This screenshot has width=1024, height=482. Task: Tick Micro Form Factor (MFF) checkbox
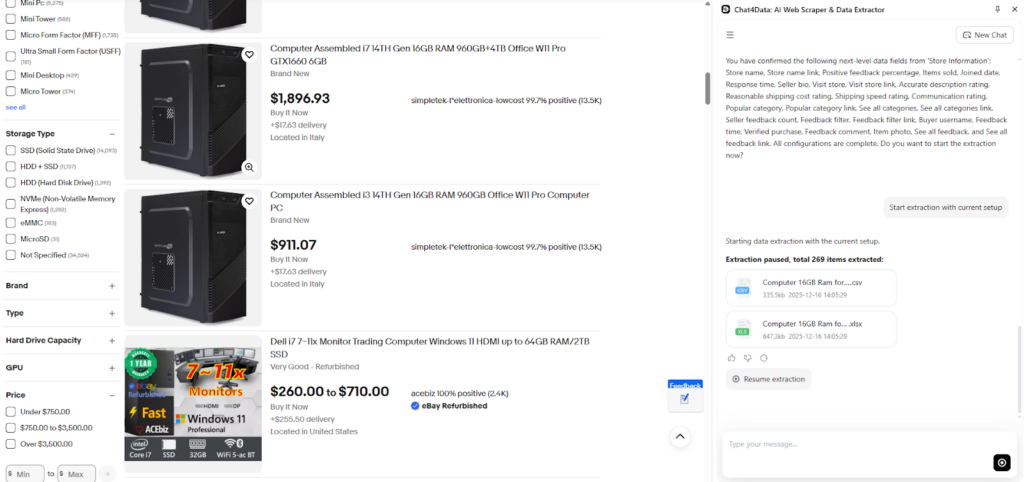click(10, 35)
